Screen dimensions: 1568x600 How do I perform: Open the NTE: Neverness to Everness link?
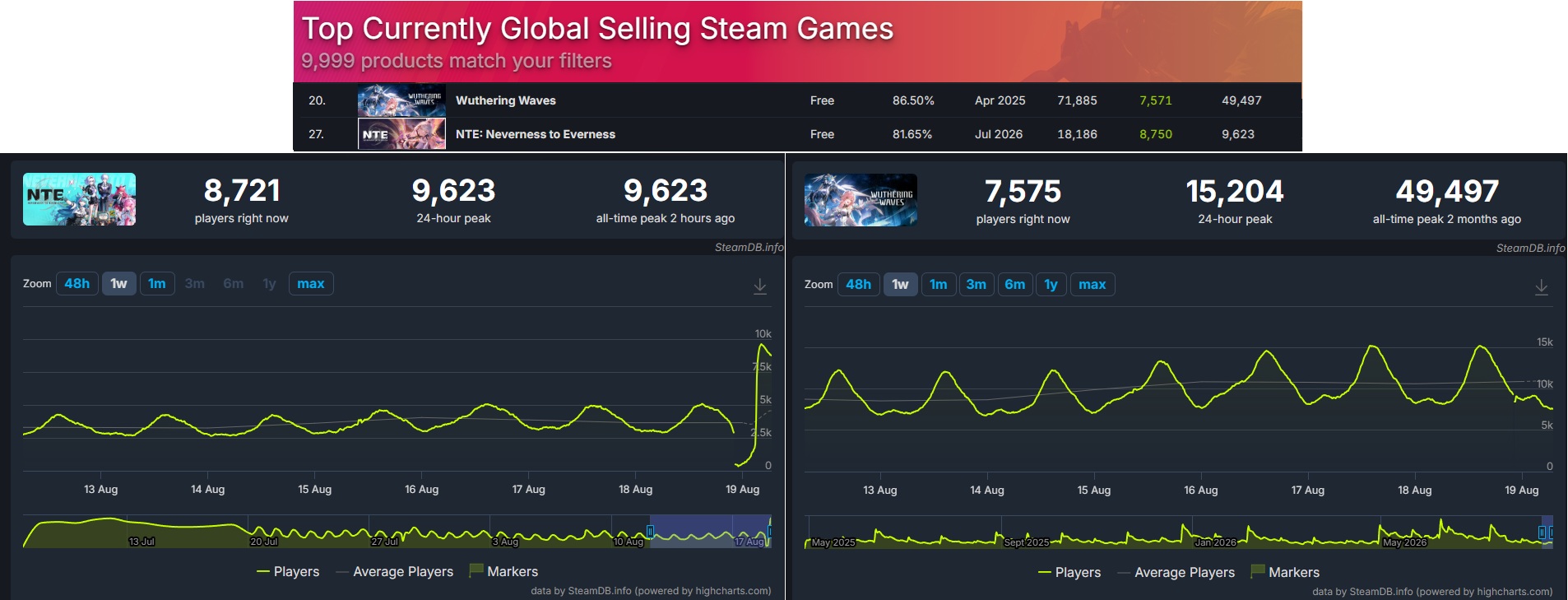tap(536, 134)
